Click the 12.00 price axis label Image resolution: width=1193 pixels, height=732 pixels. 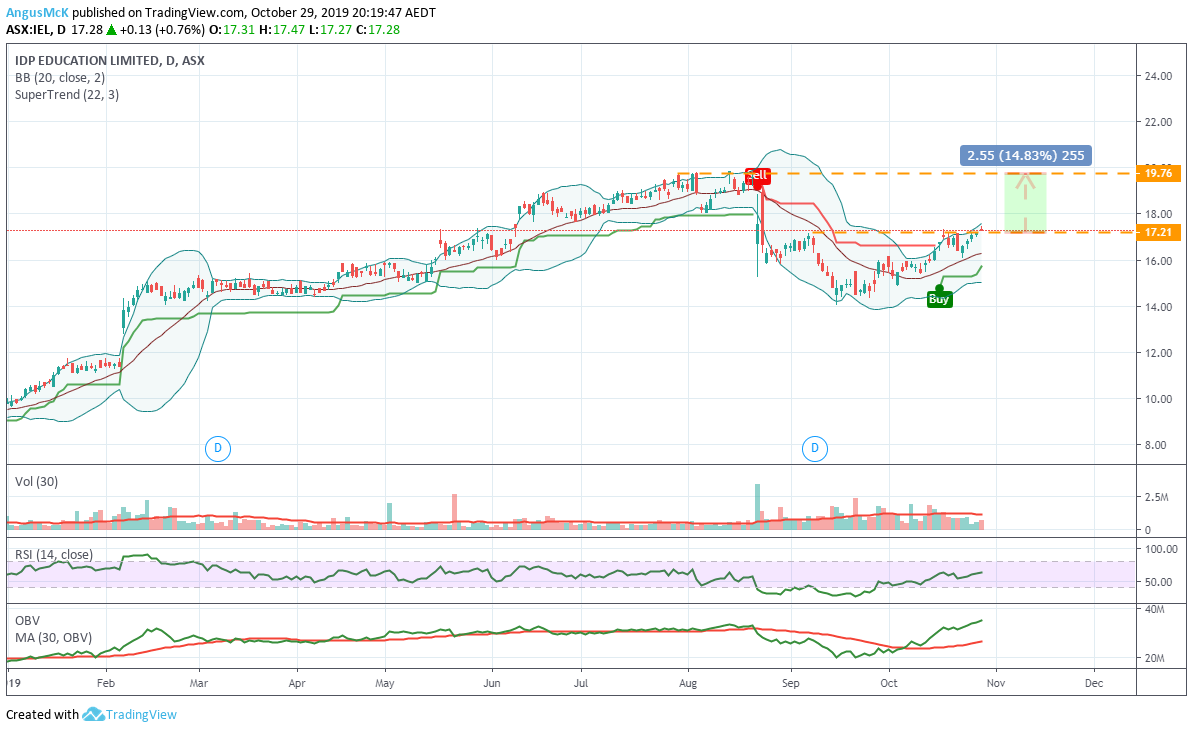click(x=1158, y=353)
